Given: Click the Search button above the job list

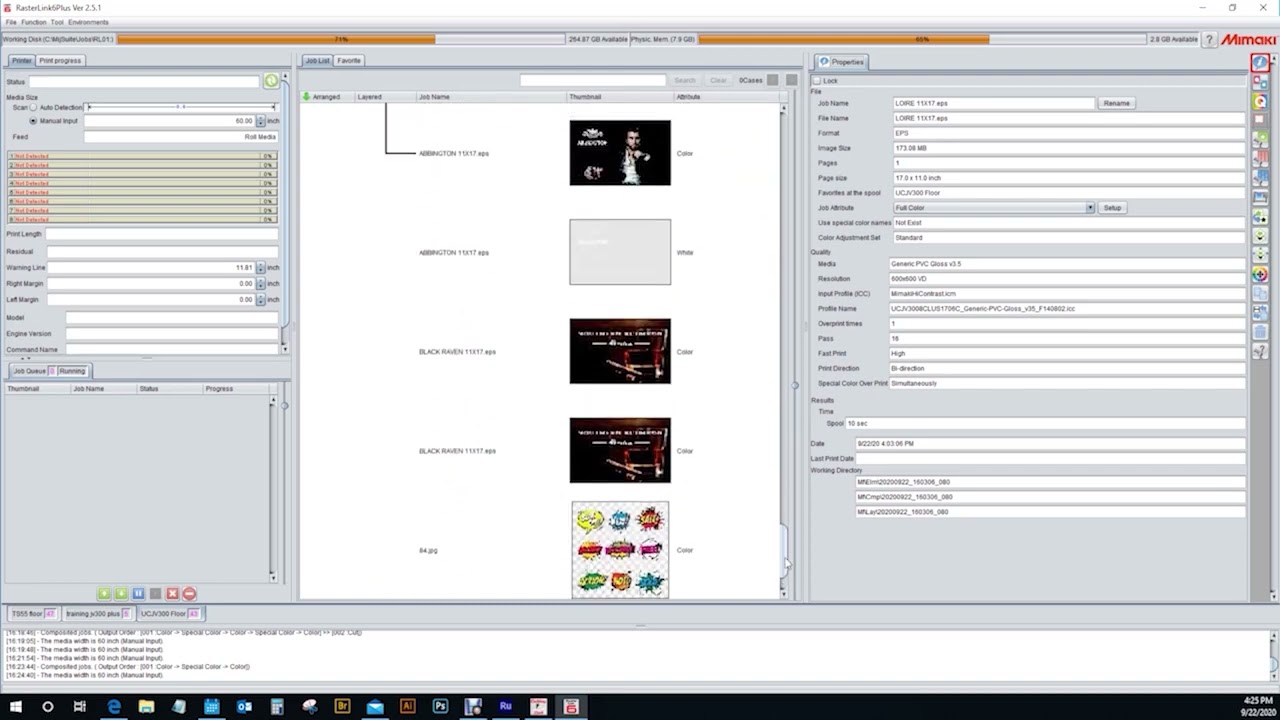Looking at the screenshot, I should (x=684, y=80).
